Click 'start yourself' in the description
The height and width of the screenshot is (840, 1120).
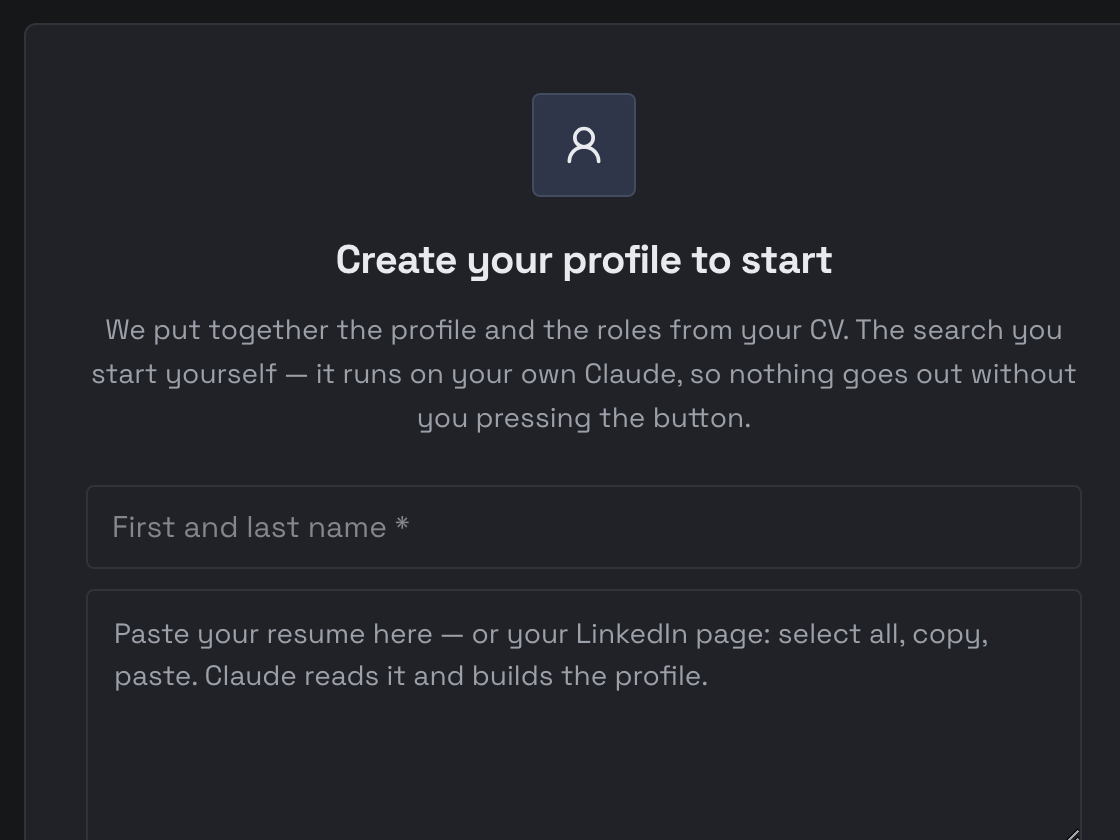[184, 374]
